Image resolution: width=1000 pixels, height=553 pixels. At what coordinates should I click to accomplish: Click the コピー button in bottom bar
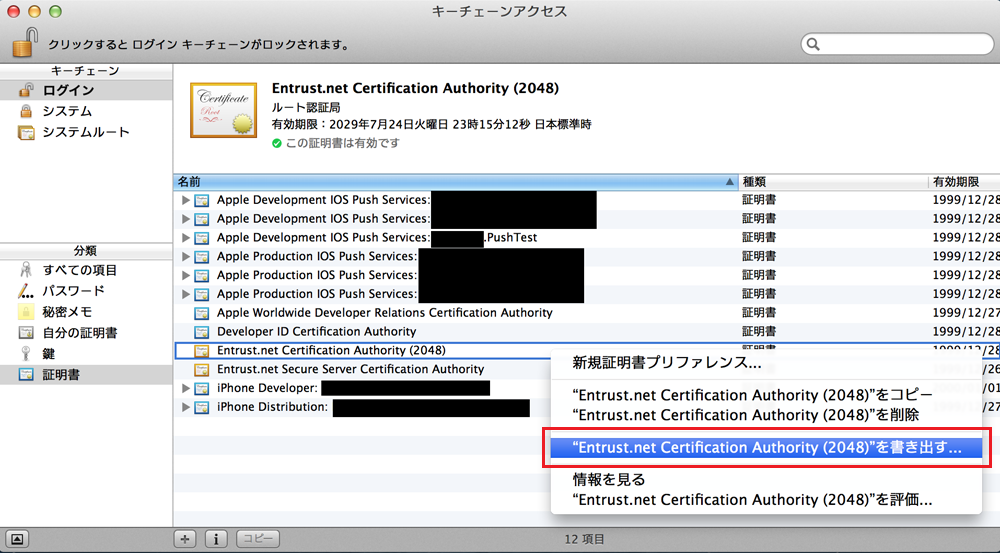pos(258,539)
